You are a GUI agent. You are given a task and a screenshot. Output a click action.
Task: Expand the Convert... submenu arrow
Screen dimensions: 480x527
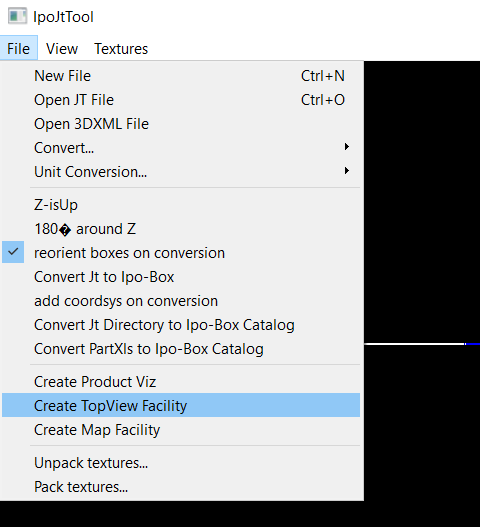point(347,147)
